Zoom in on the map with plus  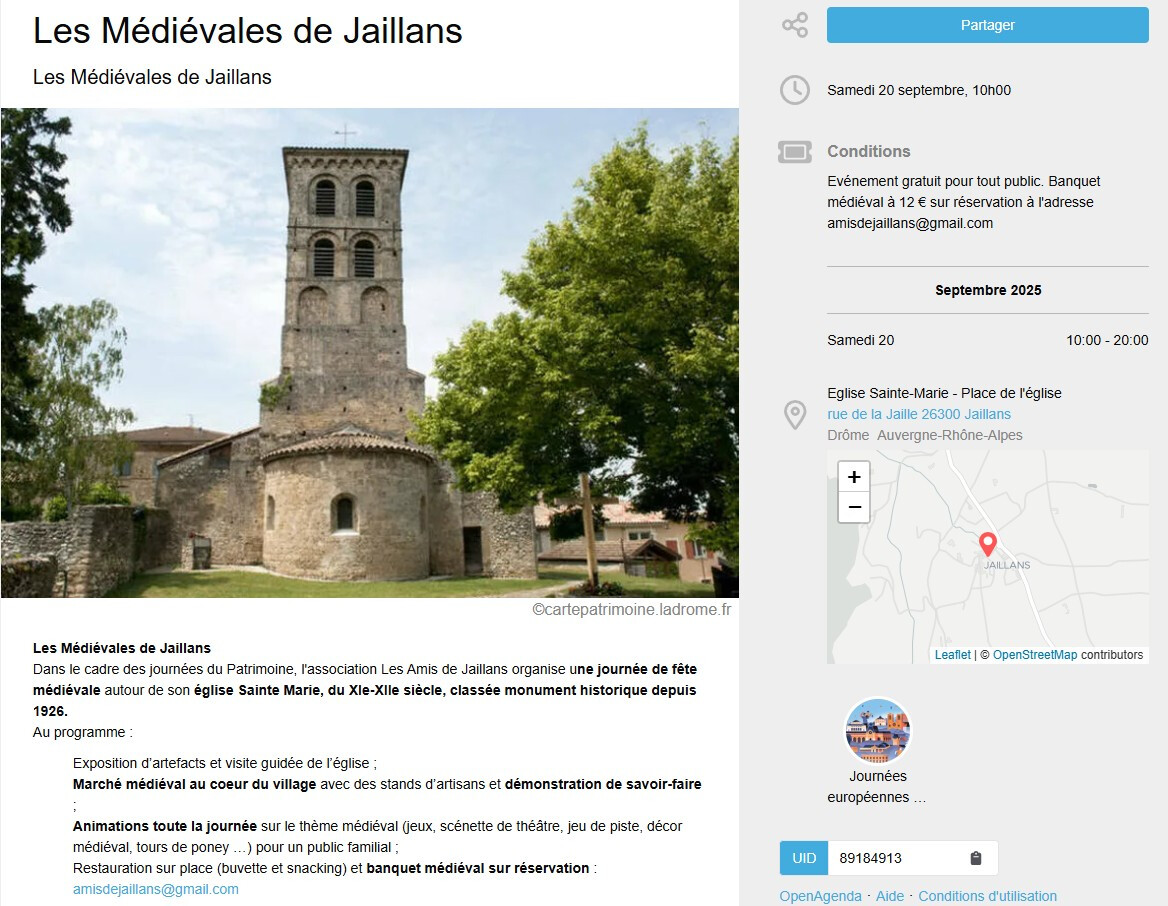[854, 477]
